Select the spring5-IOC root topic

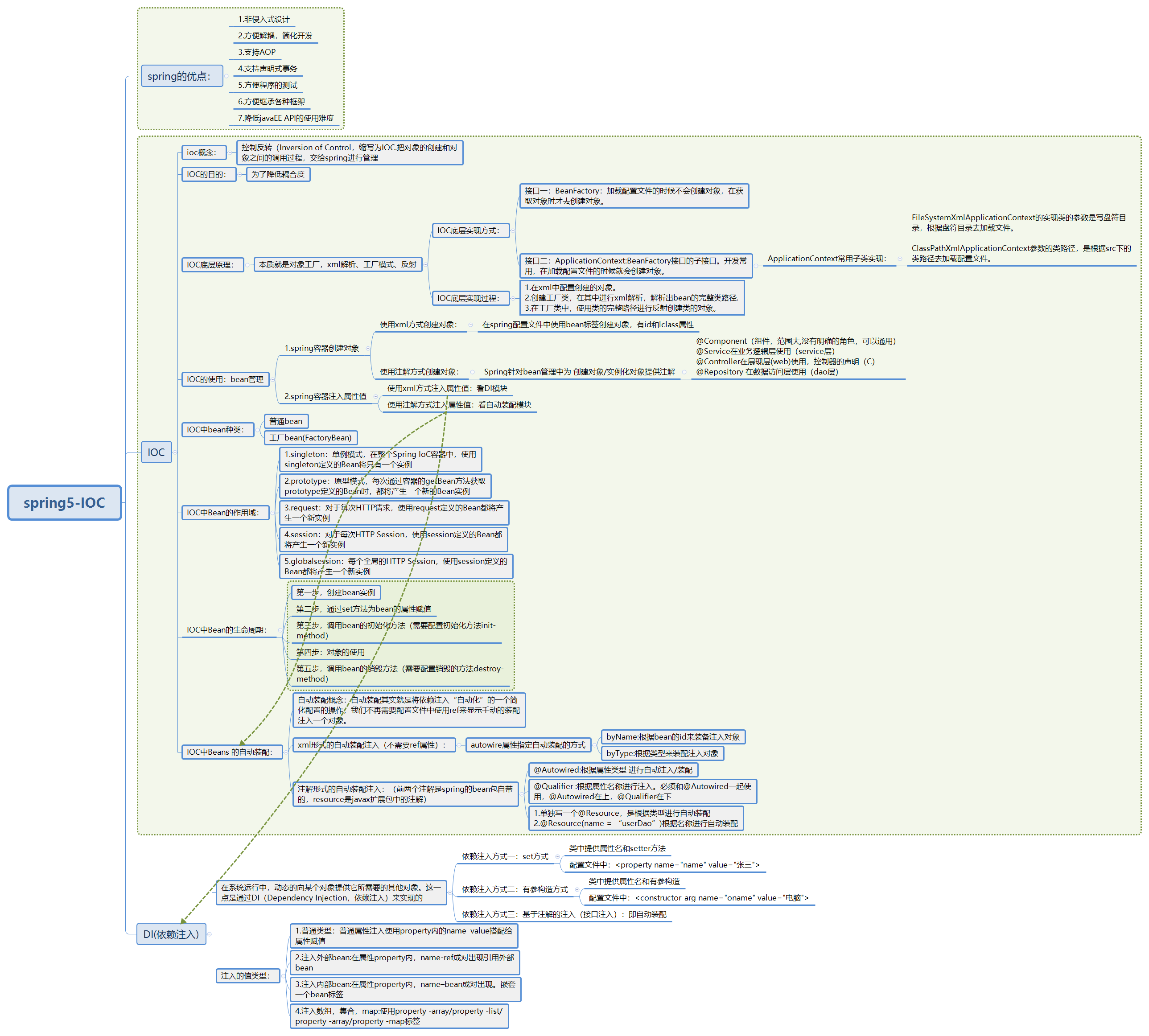point(64,503)
